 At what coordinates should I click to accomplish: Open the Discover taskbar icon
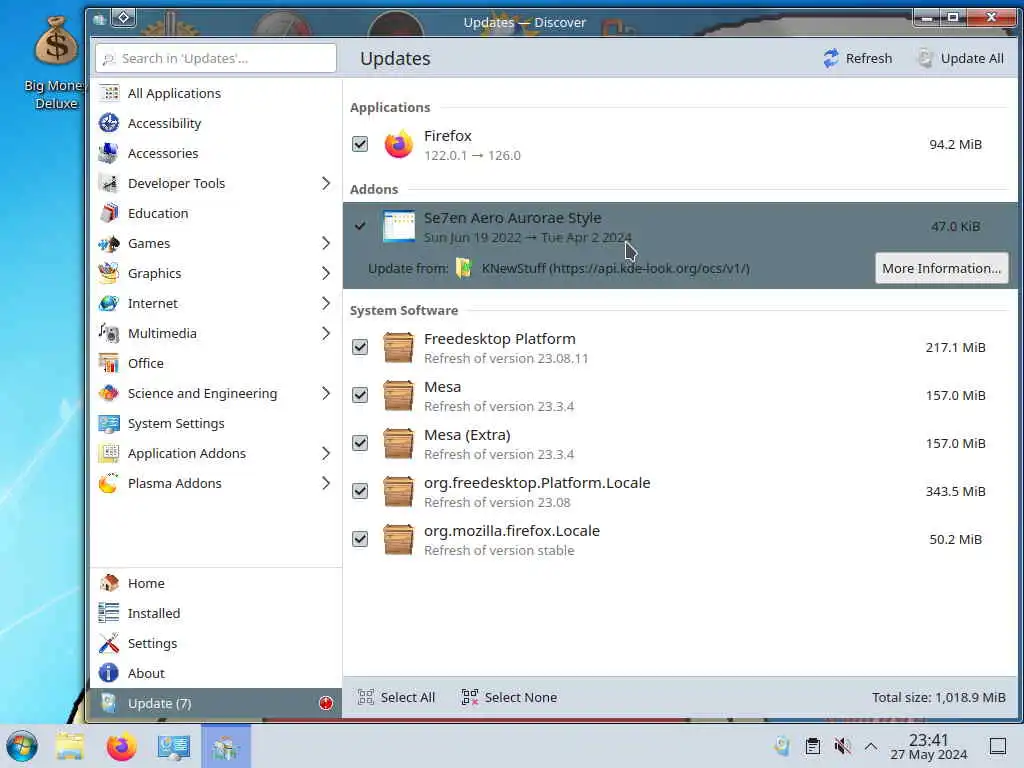[x=225, y=746]
